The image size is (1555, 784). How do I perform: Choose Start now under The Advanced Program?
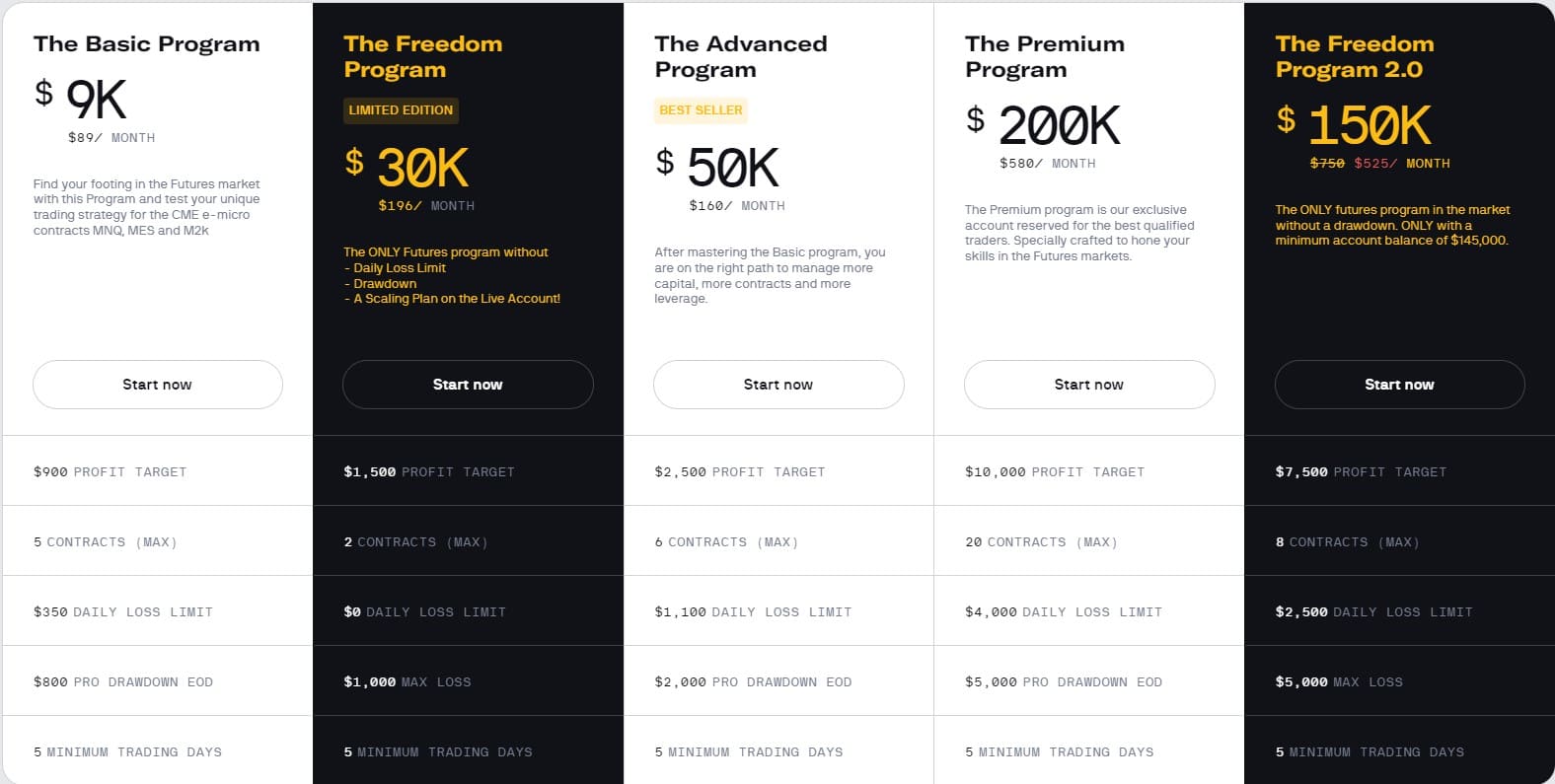(777, 385)
